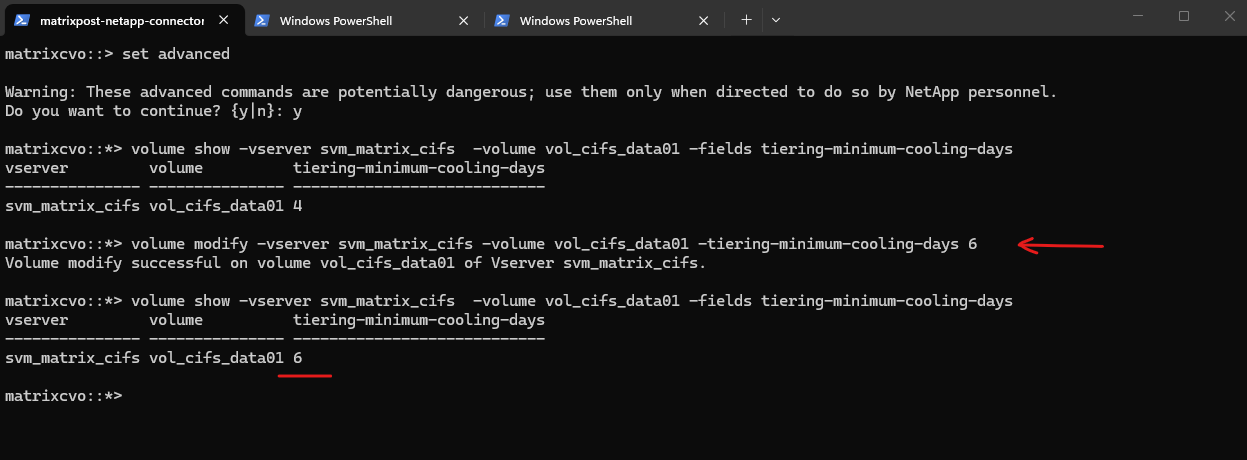The width and height of the screenshot is (1247, 460).
Task: Click the "set advanced" command text
Action: [176, 54]
